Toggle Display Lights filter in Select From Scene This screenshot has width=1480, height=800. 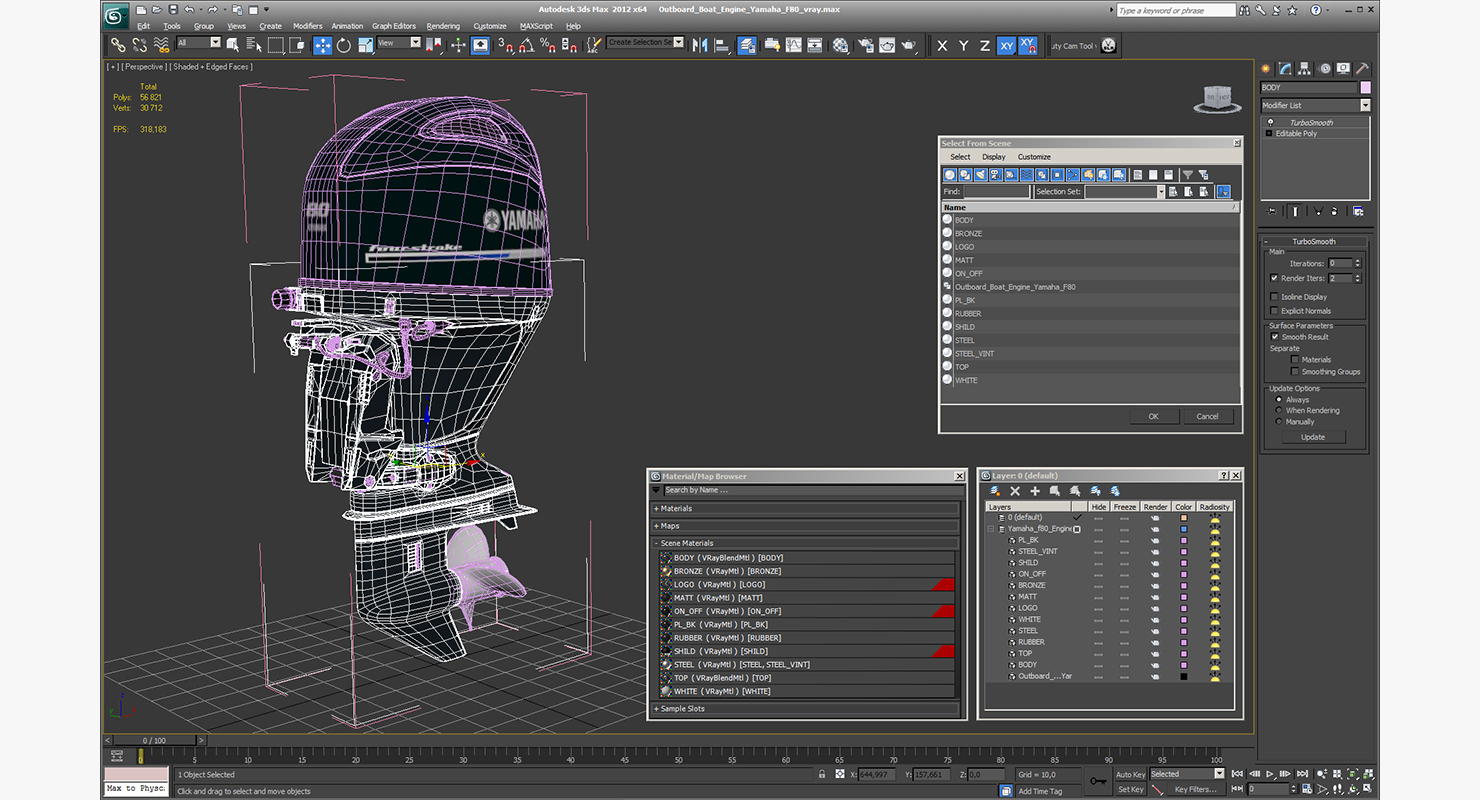tap(981, 175)
